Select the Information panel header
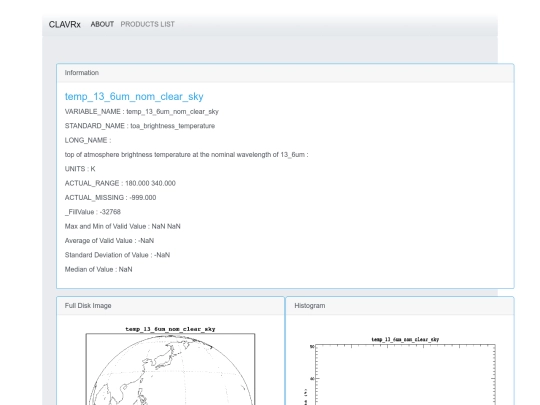 pos(285,73)
